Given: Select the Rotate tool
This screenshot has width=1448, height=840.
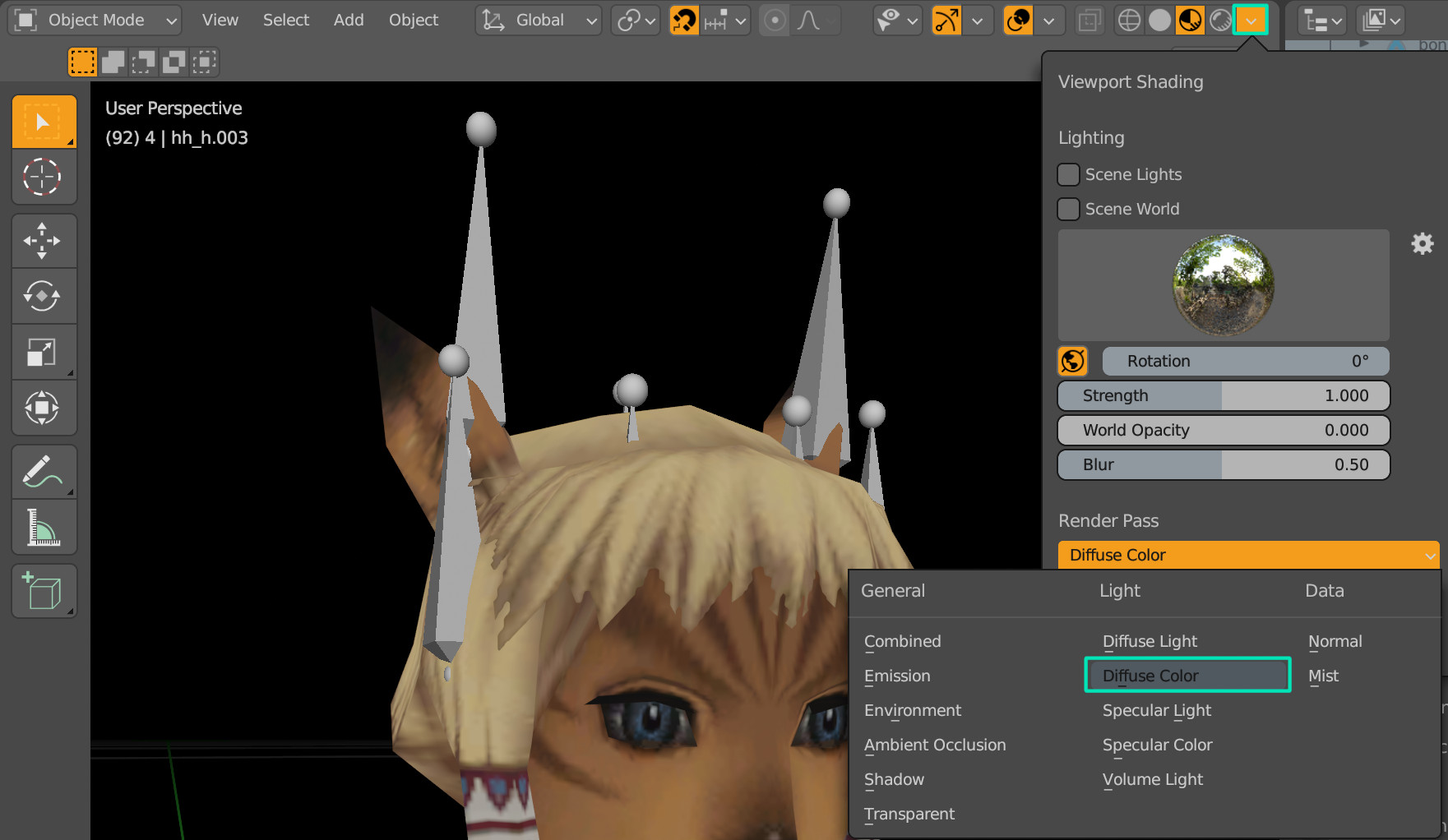Looking at the screenshot, I should [44, 296].
